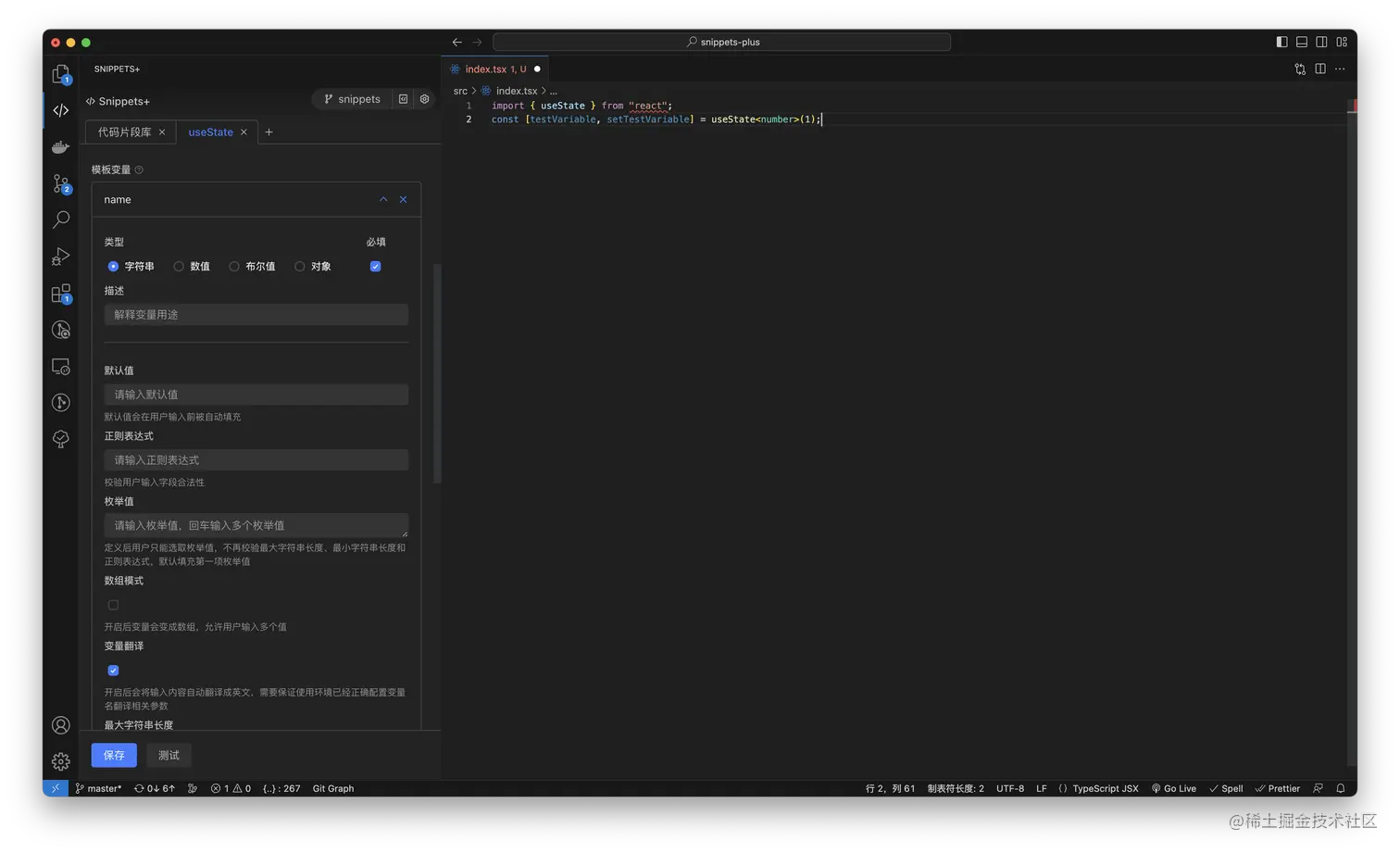Open Run and Debug view
The height and width of the screenshot is (853, 1400).
(x=61, y=257)
